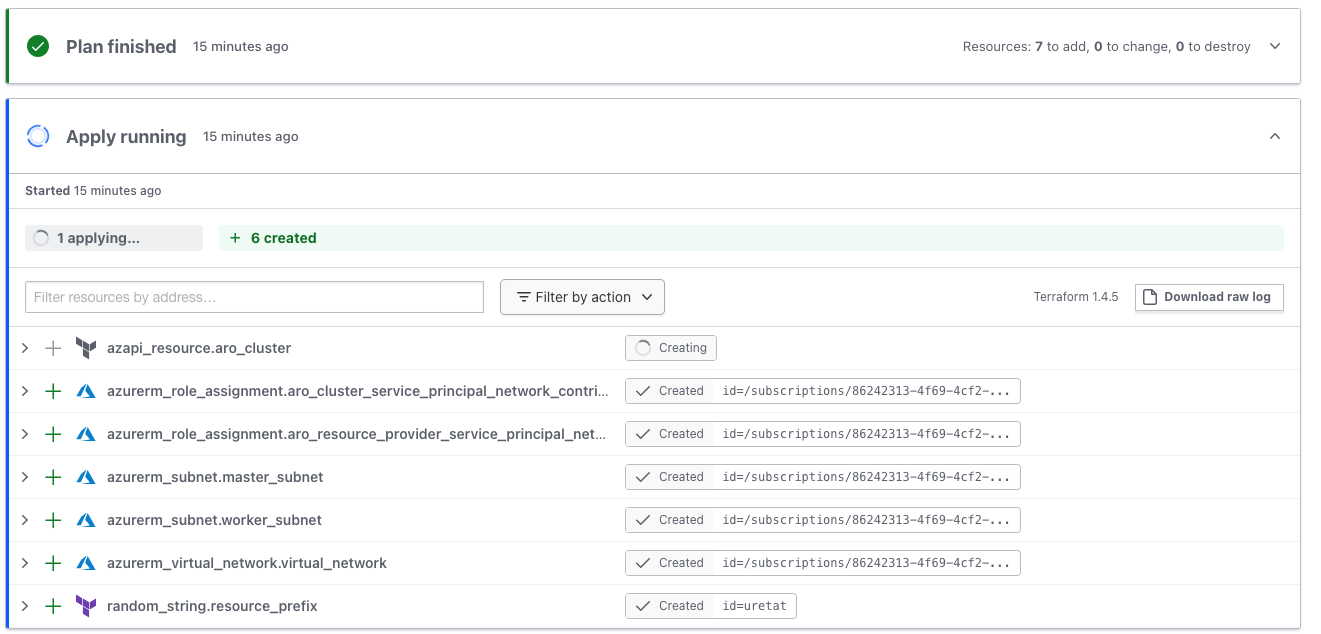Click the green checkmark in Plan finished header

pos(37,46)
